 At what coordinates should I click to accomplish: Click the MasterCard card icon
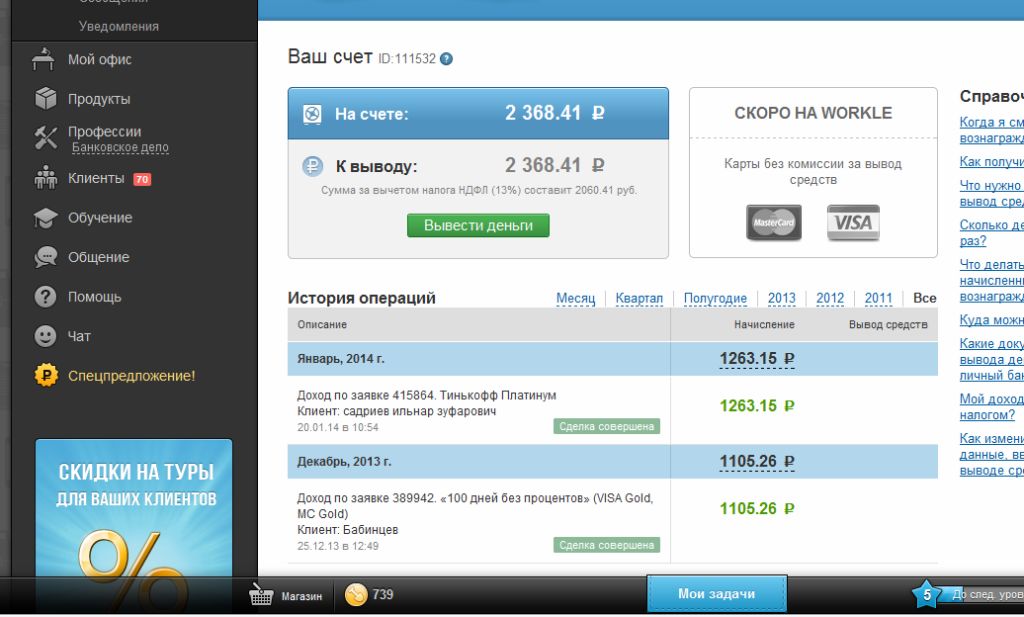774,223
